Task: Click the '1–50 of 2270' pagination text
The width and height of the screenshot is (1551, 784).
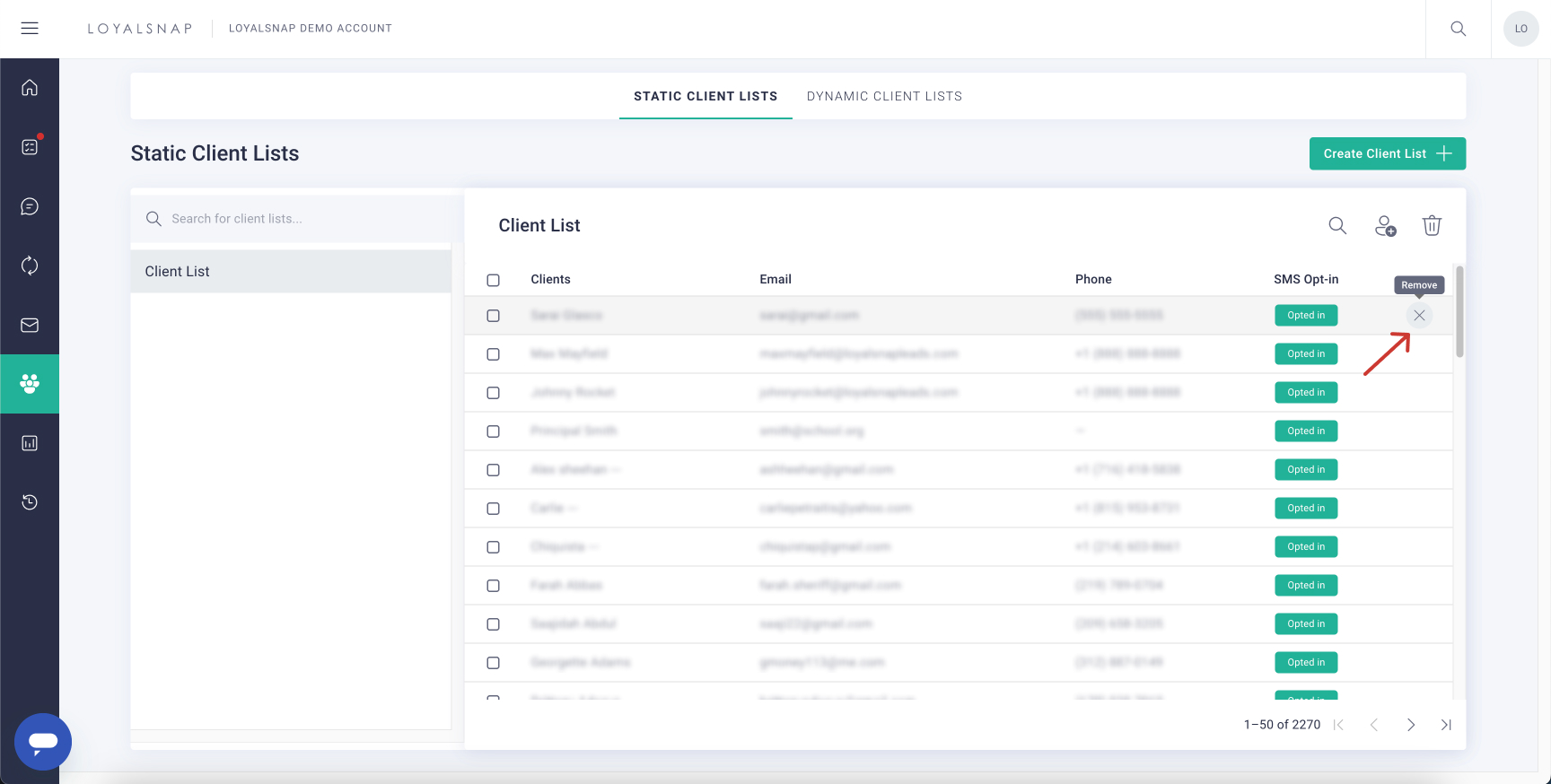Action: click(x=1282, y=725)
